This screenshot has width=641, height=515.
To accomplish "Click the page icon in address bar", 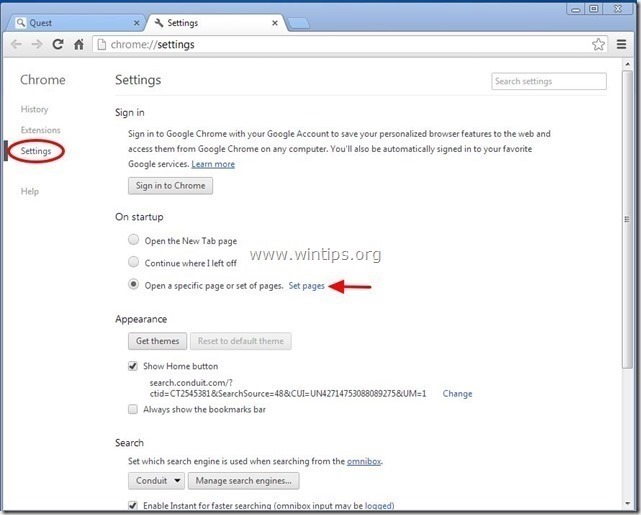I will 102,44.
